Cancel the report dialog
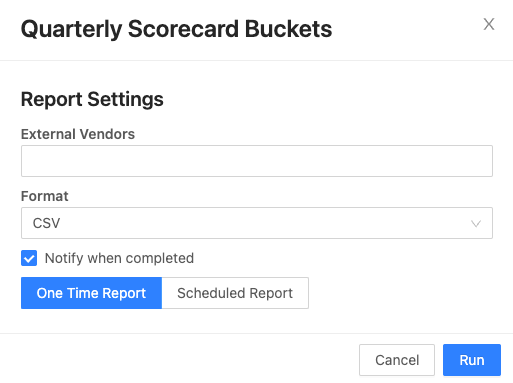This screenshot has width=513, height=383. [397, 360]
